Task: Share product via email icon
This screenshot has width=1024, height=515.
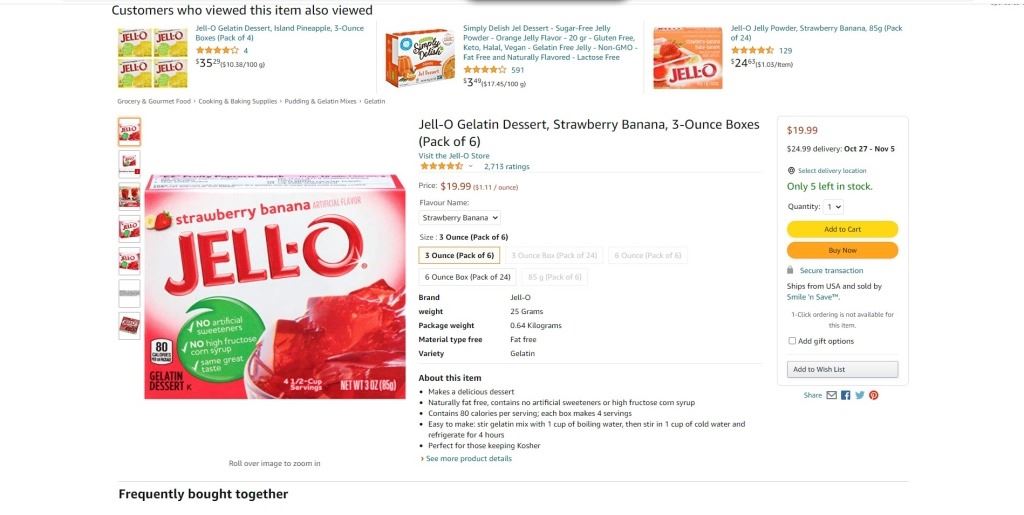Action: tap(831, 395)
